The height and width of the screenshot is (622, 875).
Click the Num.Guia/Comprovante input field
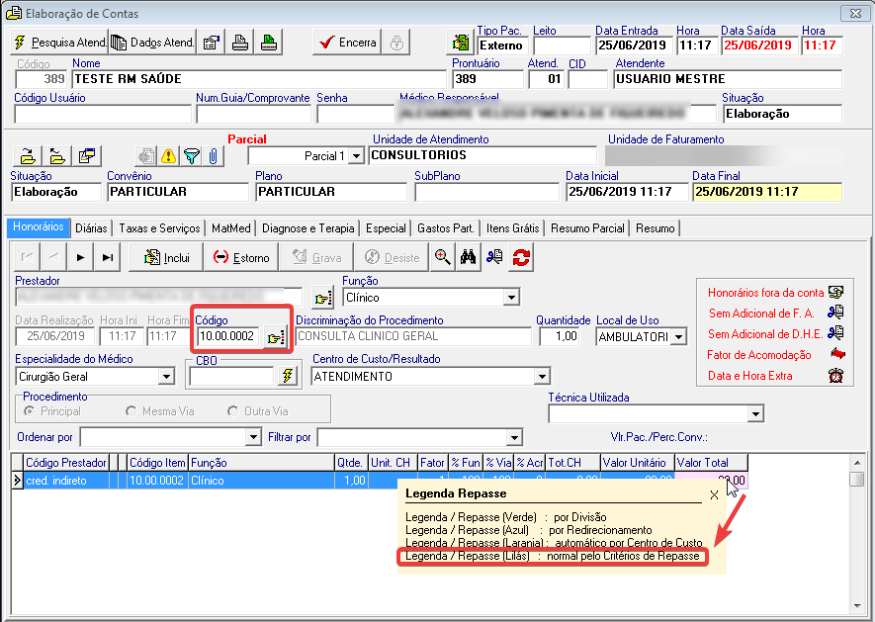(x=253, y=114)
